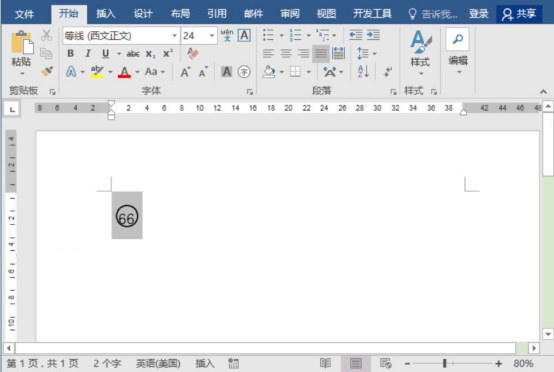
Task: Click the Share (共享) button
Action: [x=519, y=14]
